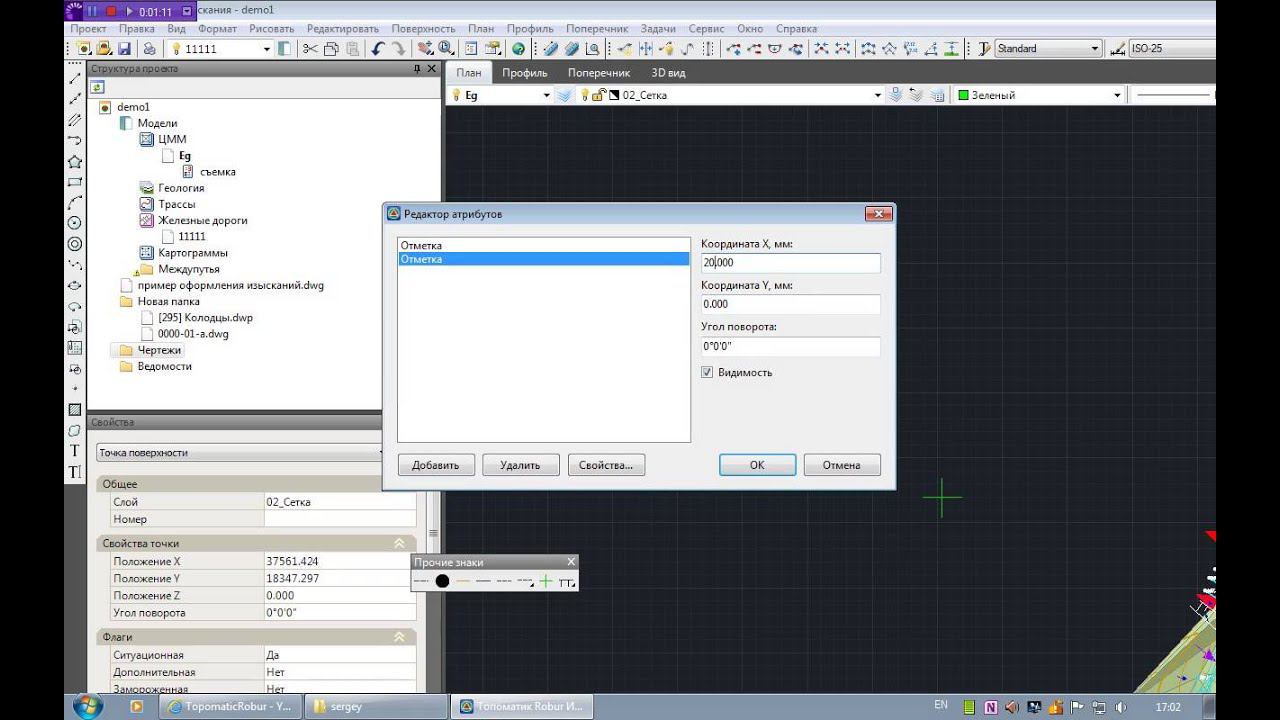The height and width of the screenshot is (720, 1280).
Task: Select the first Отметка list entry
Action: coord(543,245)
